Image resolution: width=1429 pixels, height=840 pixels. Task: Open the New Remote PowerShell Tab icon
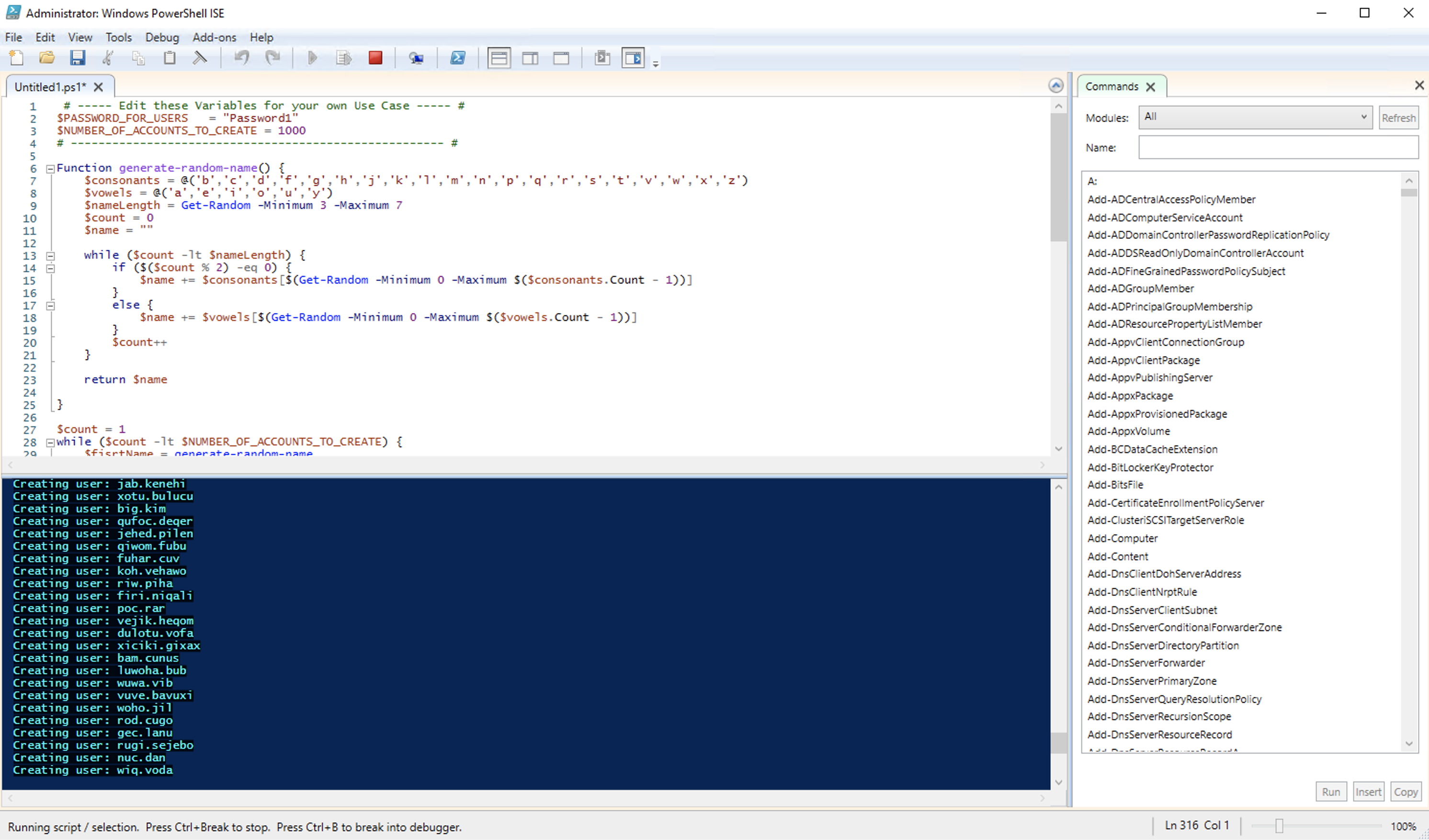click(416, 58)
